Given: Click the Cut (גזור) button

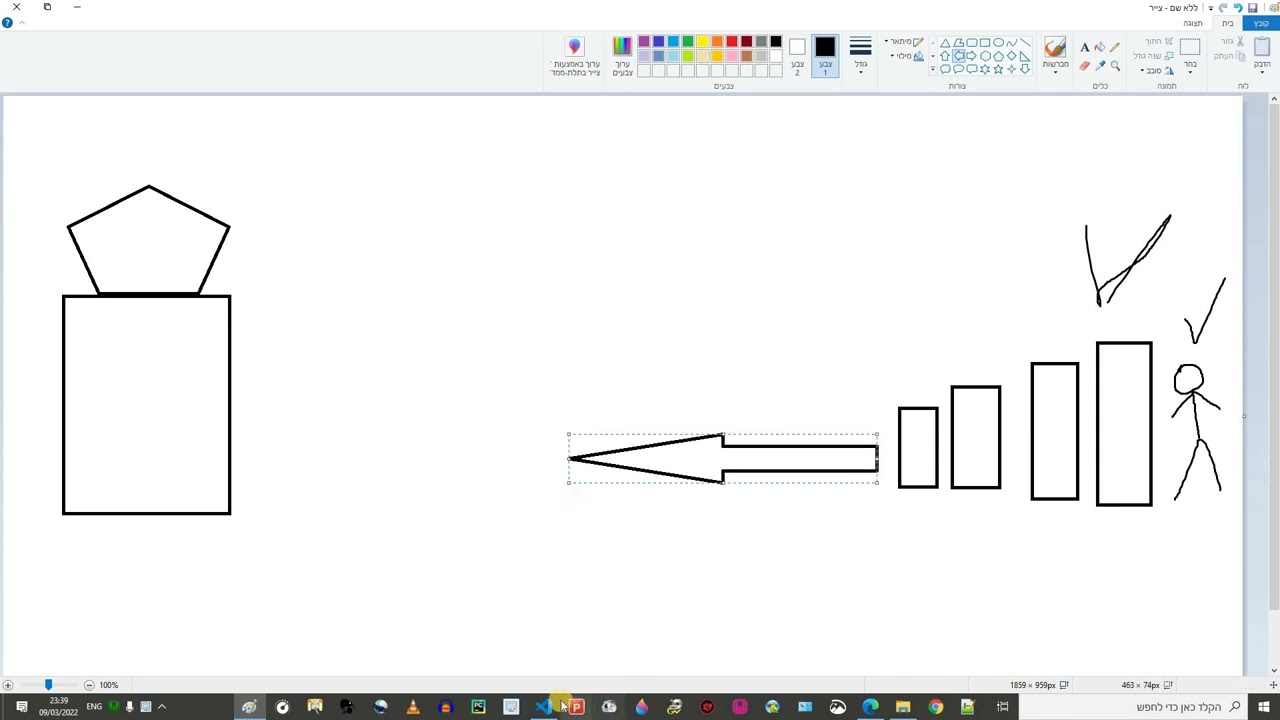Looking at the screenshot, I should click(x=1232, y=42).
